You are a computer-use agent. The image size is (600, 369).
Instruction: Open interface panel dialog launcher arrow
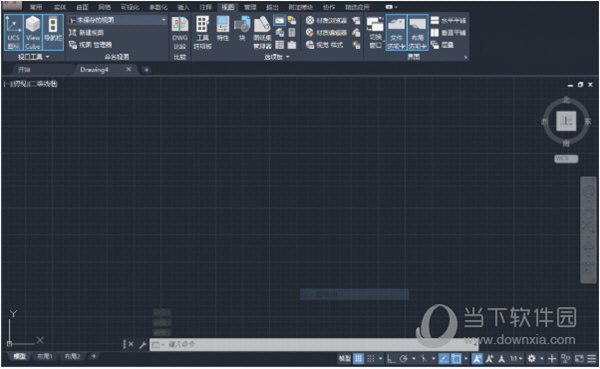click(466, 57)
